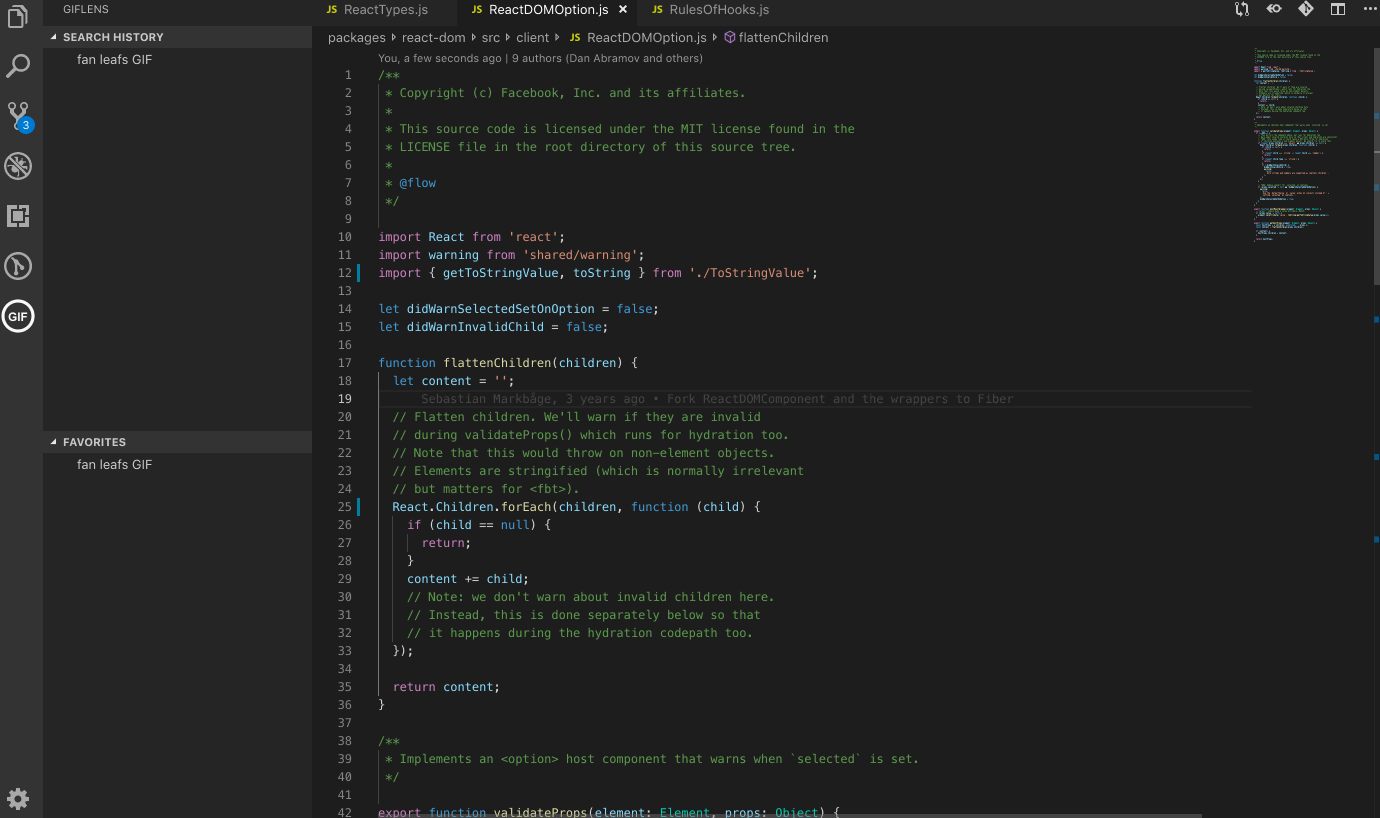Place cursor on '@flow' annotation
The width and height of the screenshot is (1380, 818).
(418, 183)
